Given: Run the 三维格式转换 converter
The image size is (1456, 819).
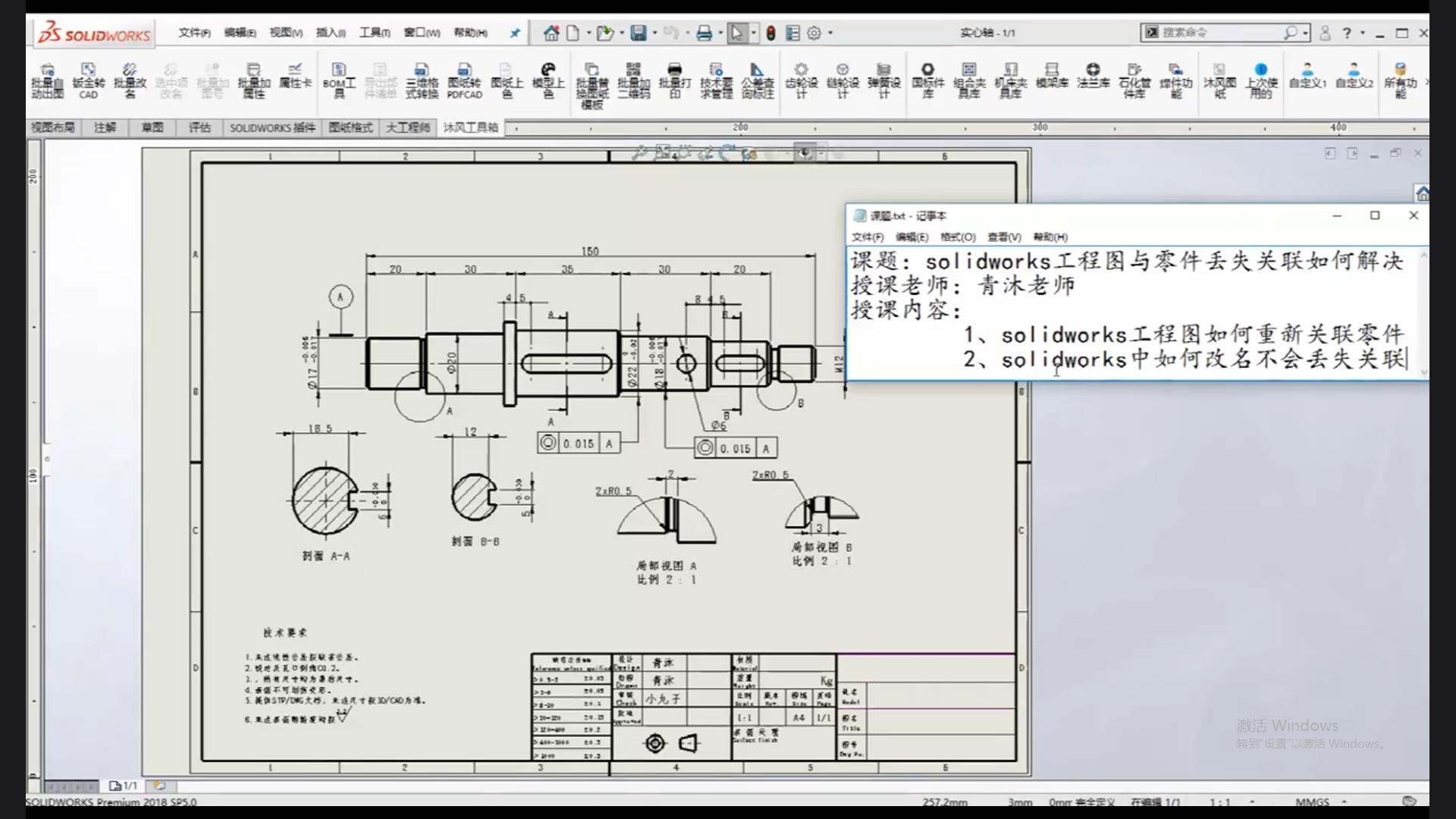Looking at the screenshot, I should click(x=422, y=81).
